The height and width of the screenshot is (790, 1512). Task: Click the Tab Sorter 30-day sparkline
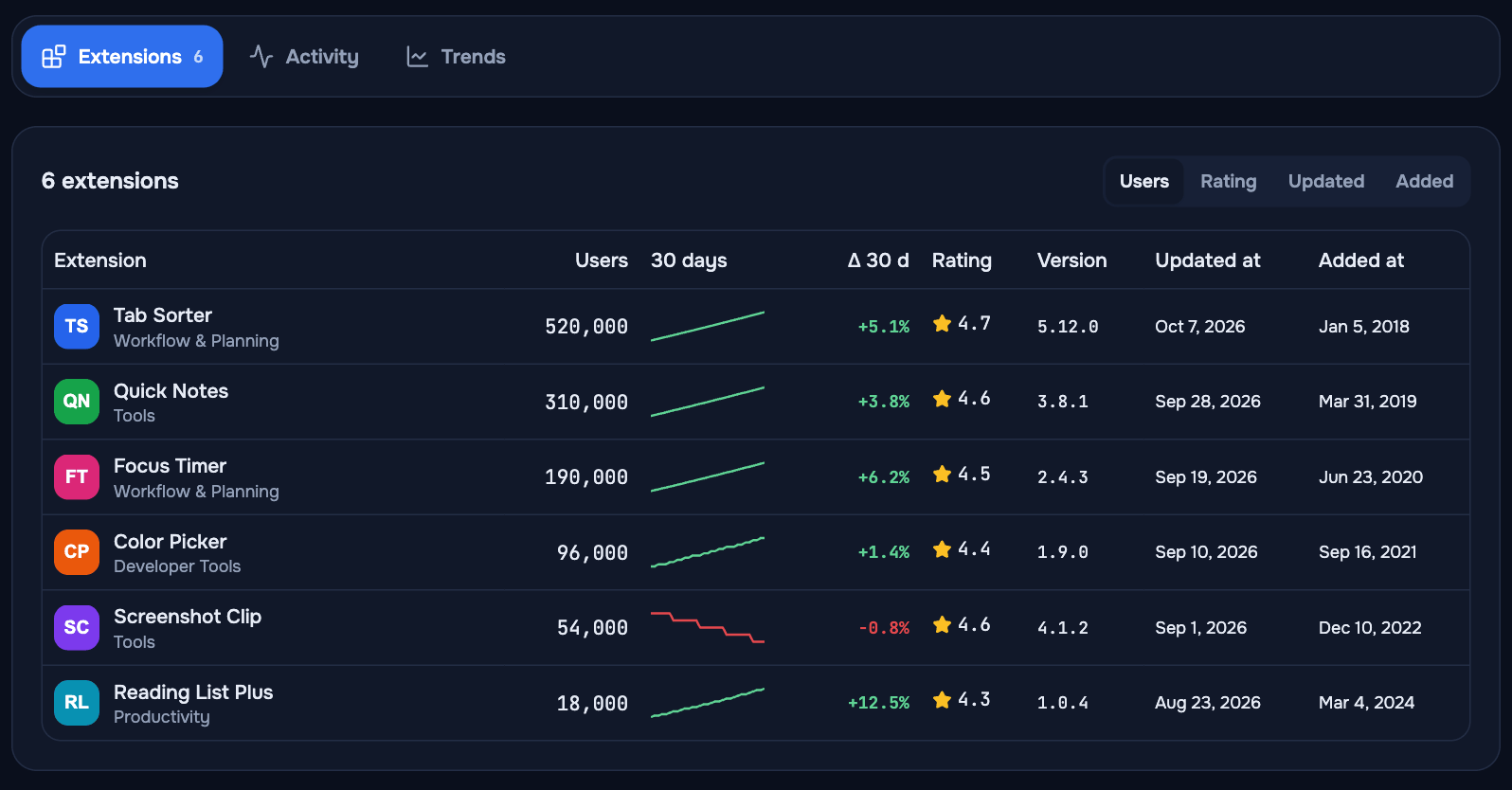pos(708,327)
